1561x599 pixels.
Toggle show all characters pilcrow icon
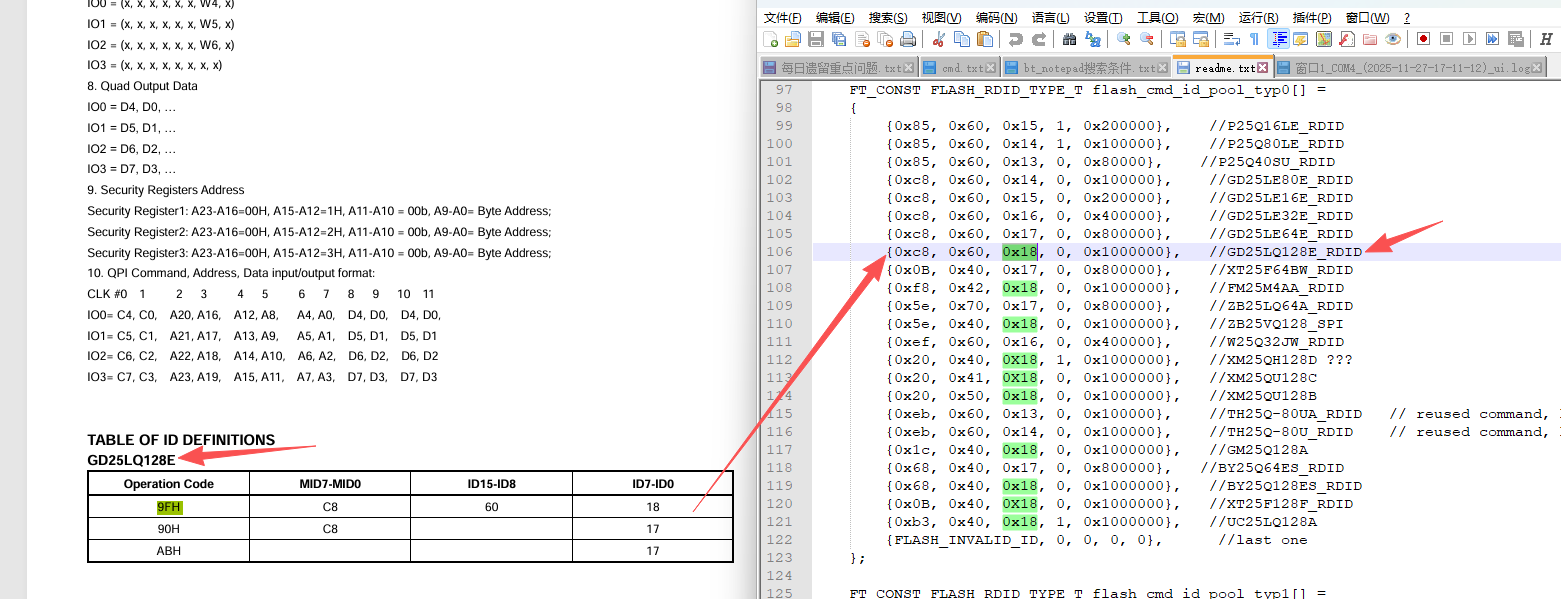pyautogui.click(x=1254, y=39)
